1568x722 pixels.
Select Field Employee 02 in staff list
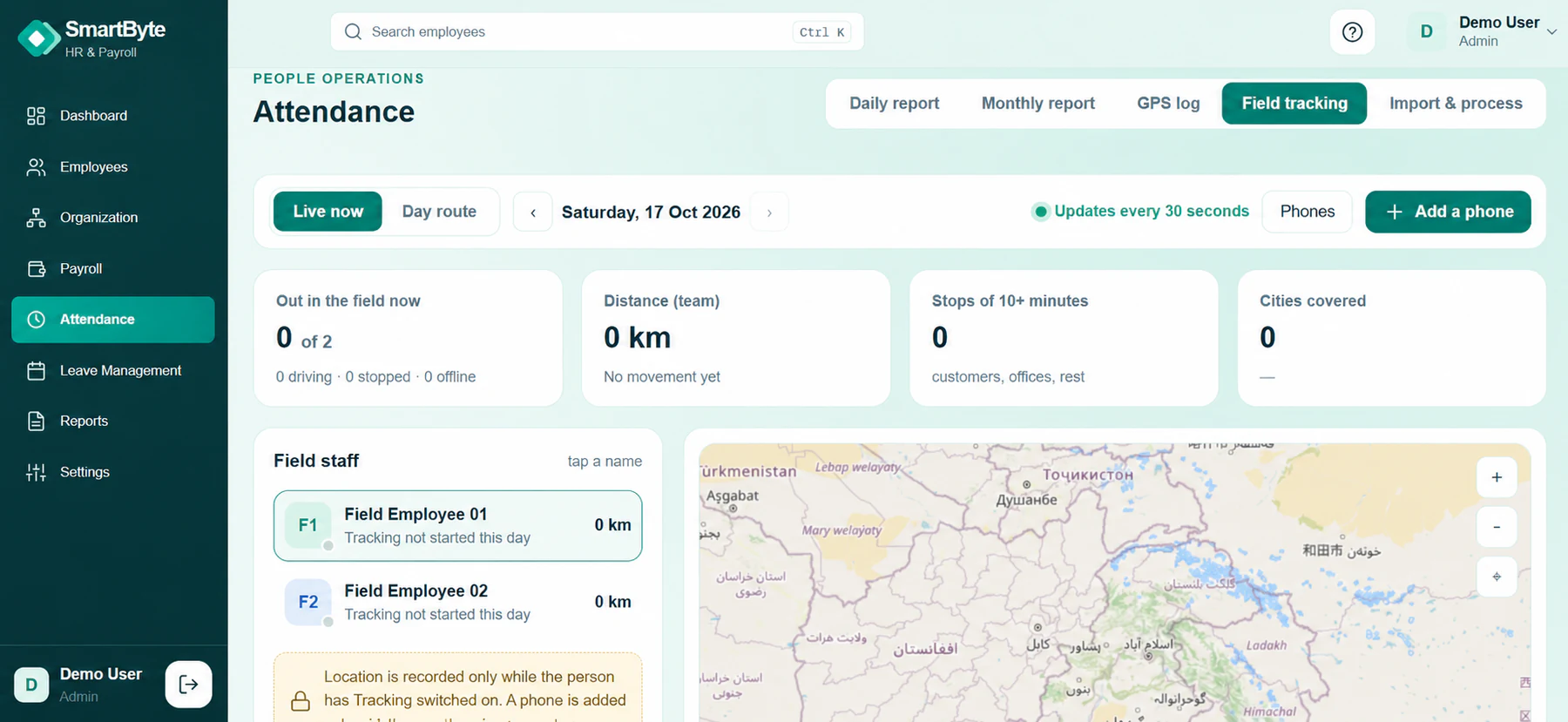458,603
